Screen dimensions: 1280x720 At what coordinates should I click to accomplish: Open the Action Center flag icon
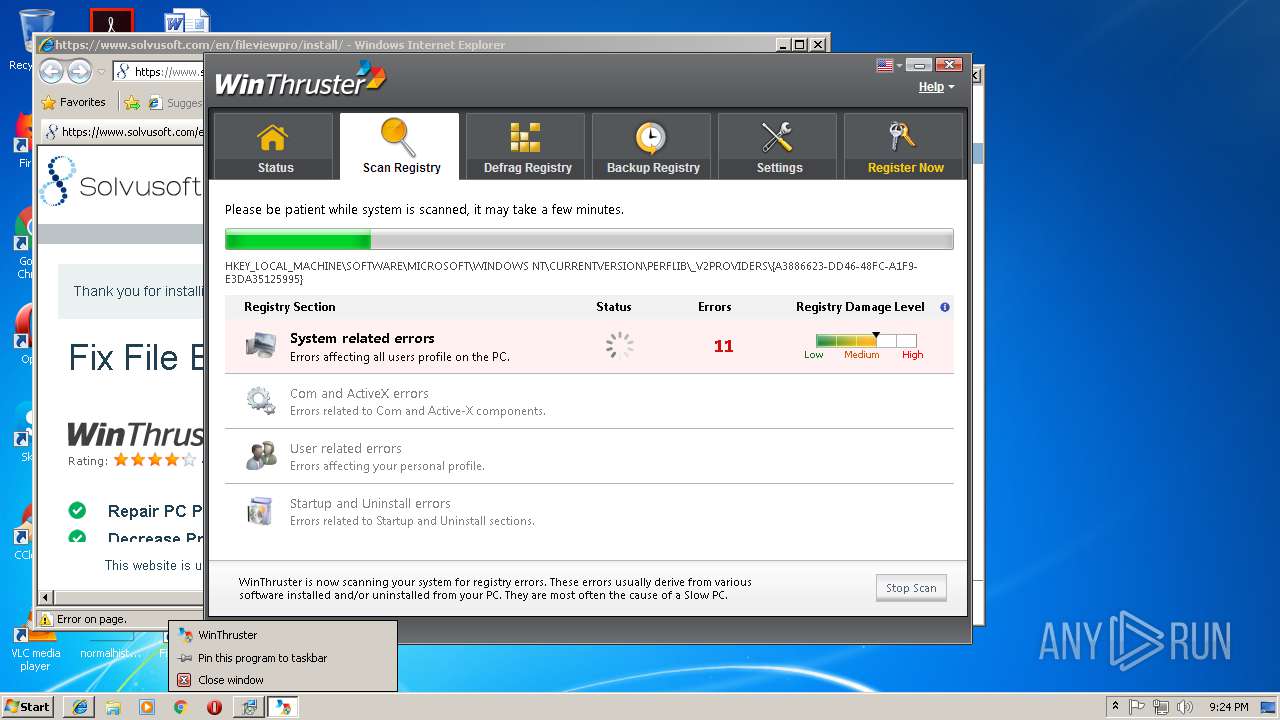click(1137, 707)
